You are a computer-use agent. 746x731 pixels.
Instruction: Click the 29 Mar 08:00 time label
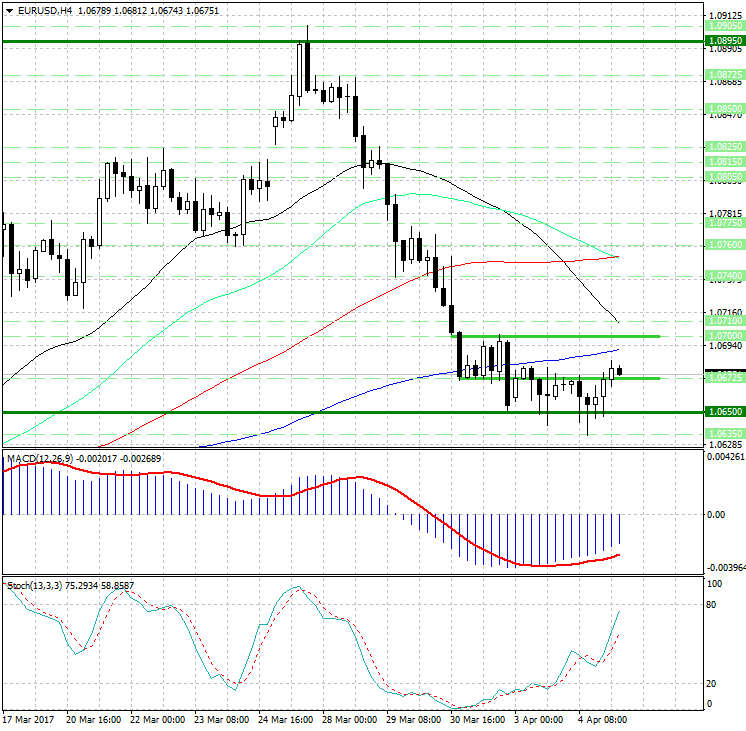click(413, 720)
